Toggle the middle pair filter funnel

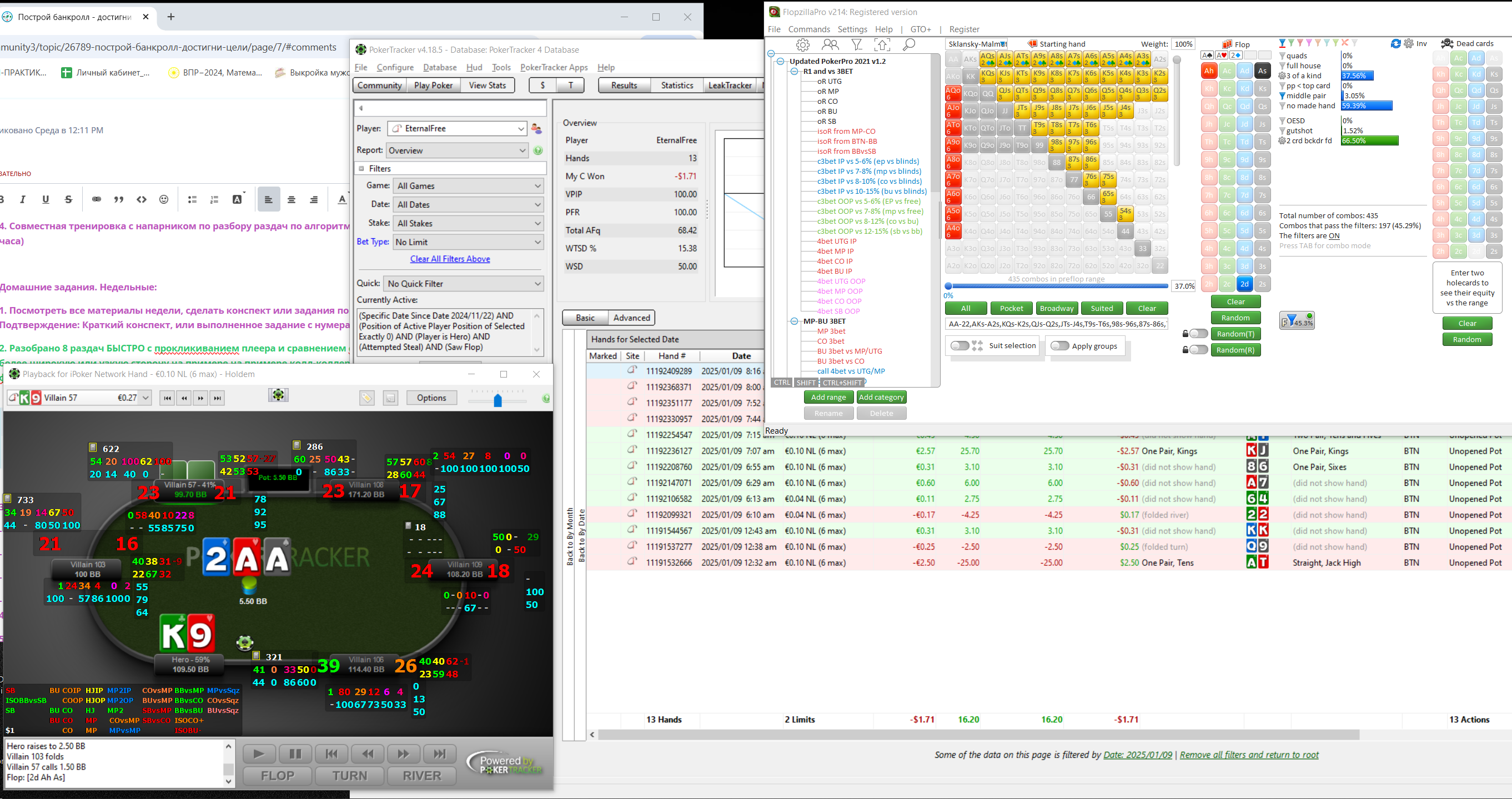(x=1283, y=96)
